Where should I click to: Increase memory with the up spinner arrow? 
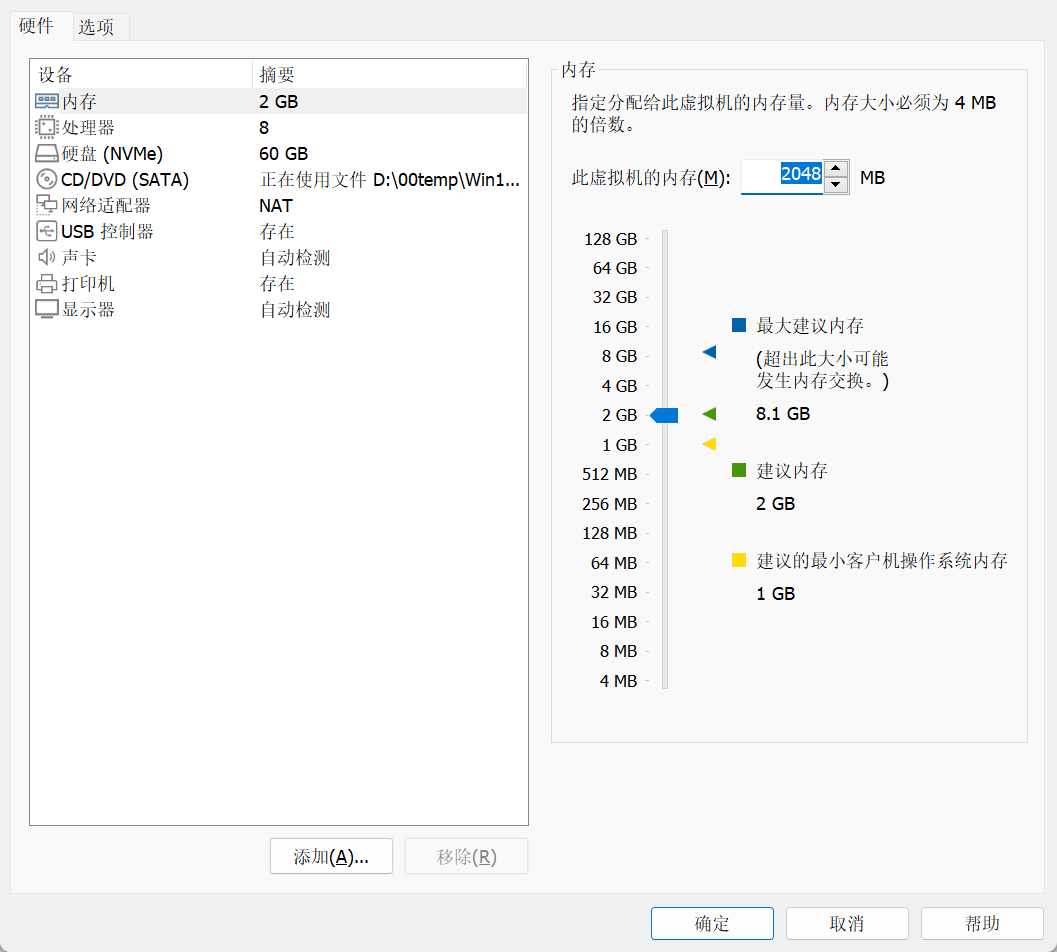click(x=836, y=168)
